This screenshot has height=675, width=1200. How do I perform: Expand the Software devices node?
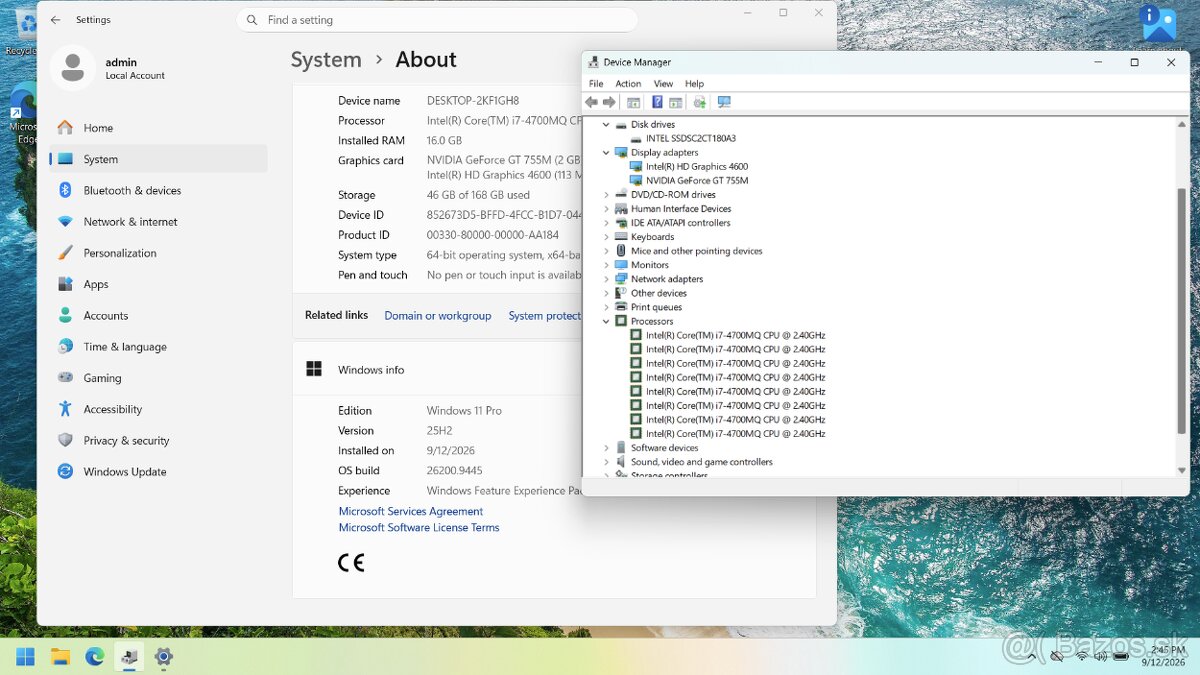coord(606,448)
